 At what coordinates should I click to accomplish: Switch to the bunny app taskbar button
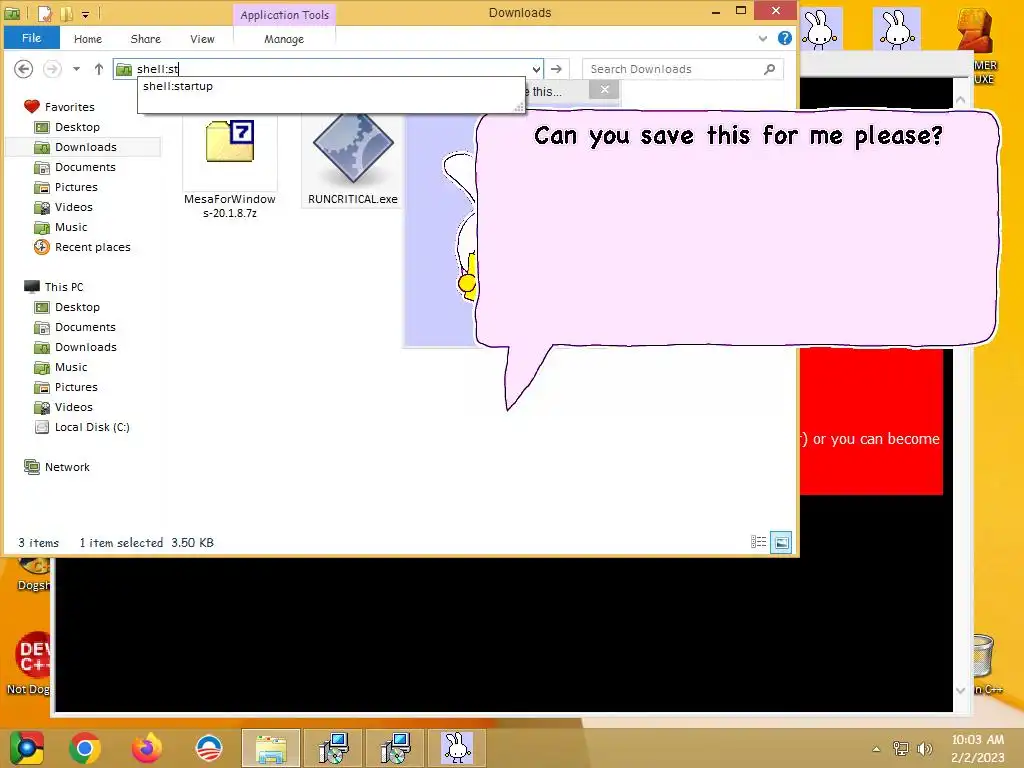coord(456,748)
